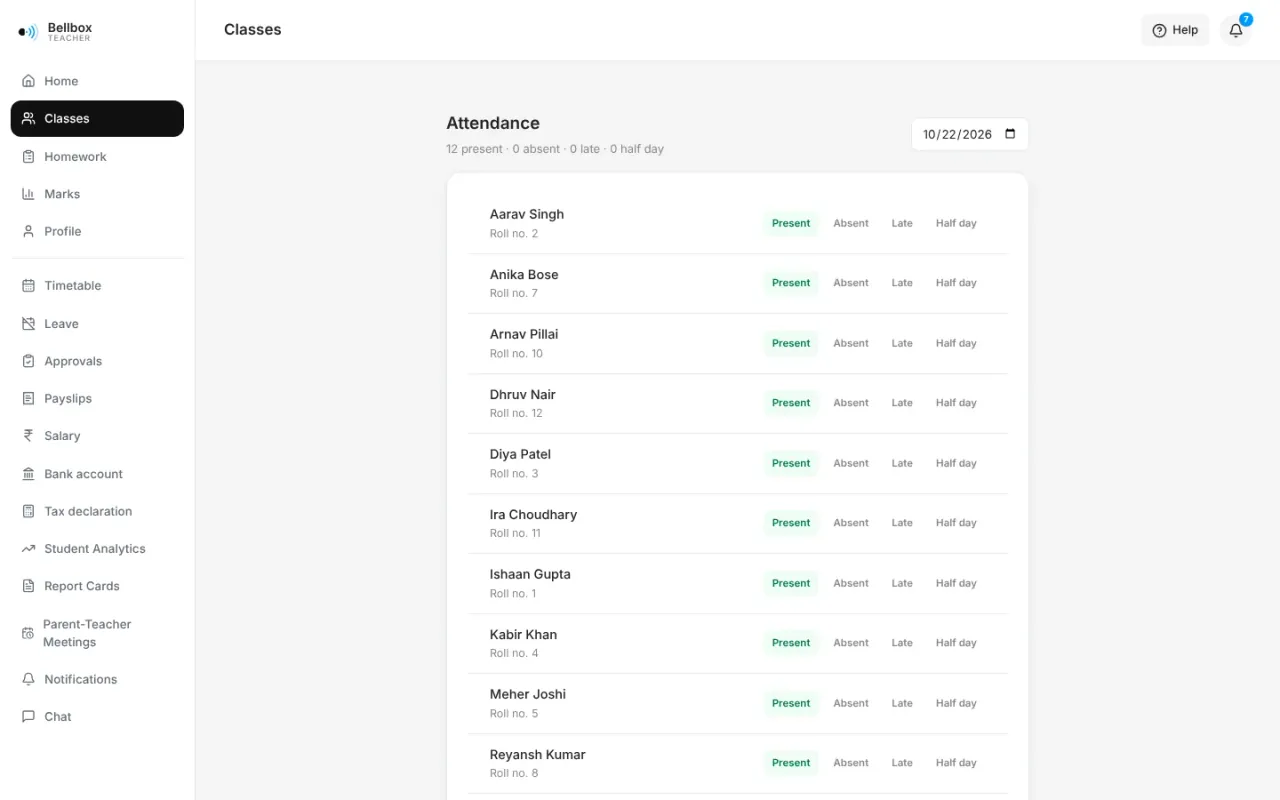The width and height of the screenshot is (1280, 800).
Task: Open notifications bell in top bar
Action: pos(1236,30)
